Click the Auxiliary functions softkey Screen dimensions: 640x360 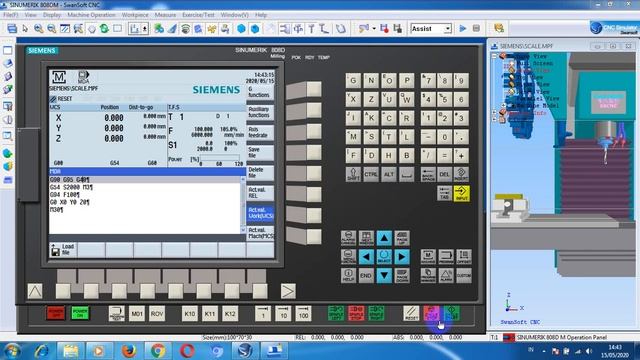[260, 112]
